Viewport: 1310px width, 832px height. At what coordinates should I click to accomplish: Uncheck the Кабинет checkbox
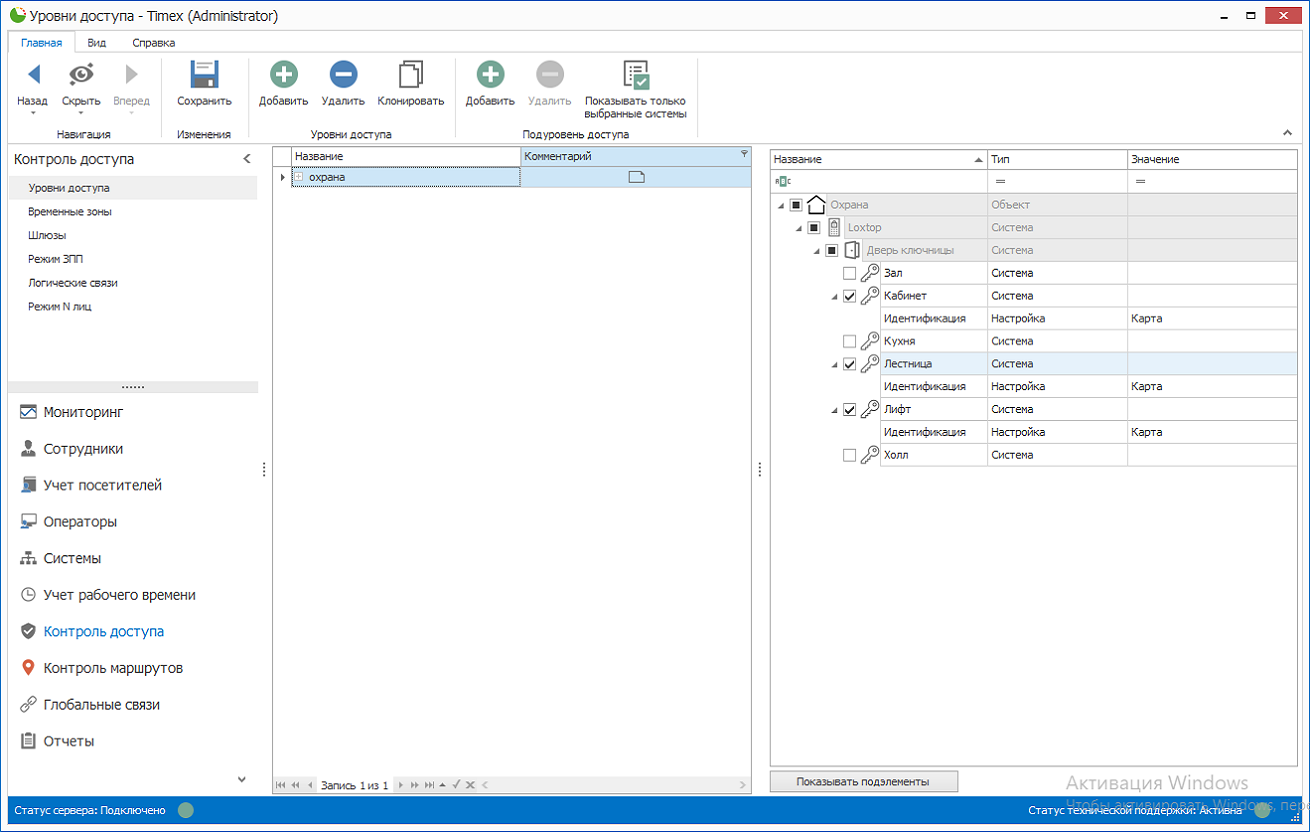tap(849, 296)
